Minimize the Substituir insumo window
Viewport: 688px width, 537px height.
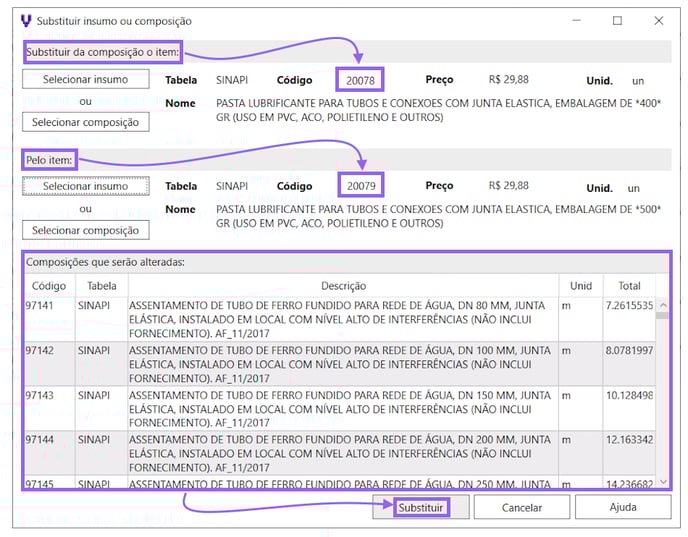click(x=577, y=21)
